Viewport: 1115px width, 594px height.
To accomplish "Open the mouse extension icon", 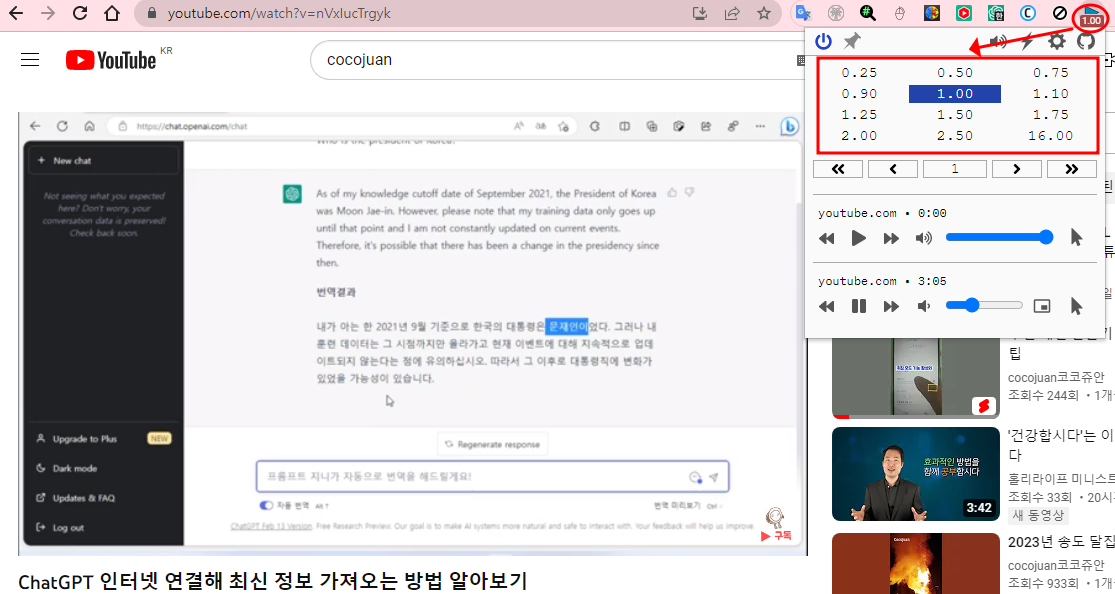I will pyautogui.click(x=900, y=14).
